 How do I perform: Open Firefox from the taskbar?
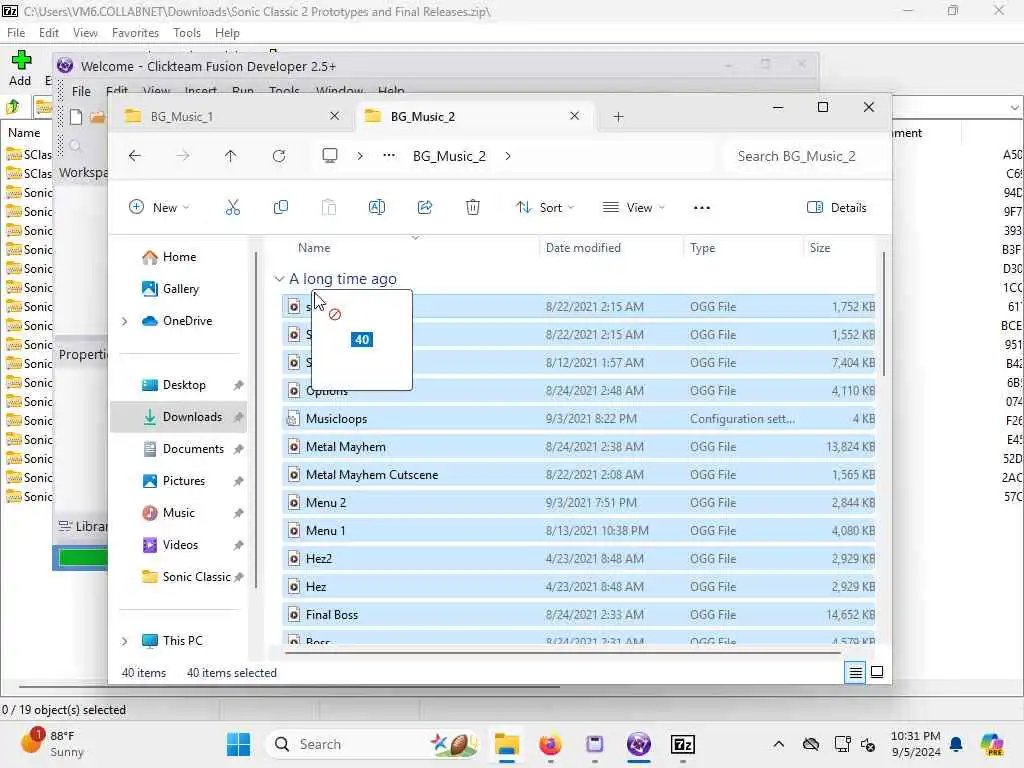point(551,744)
